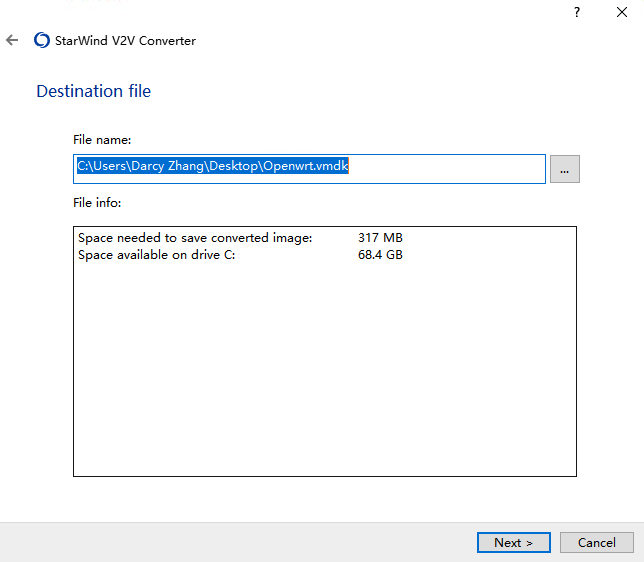Proceed with the Next button
The image size is (644, 562).
[514, 543]
